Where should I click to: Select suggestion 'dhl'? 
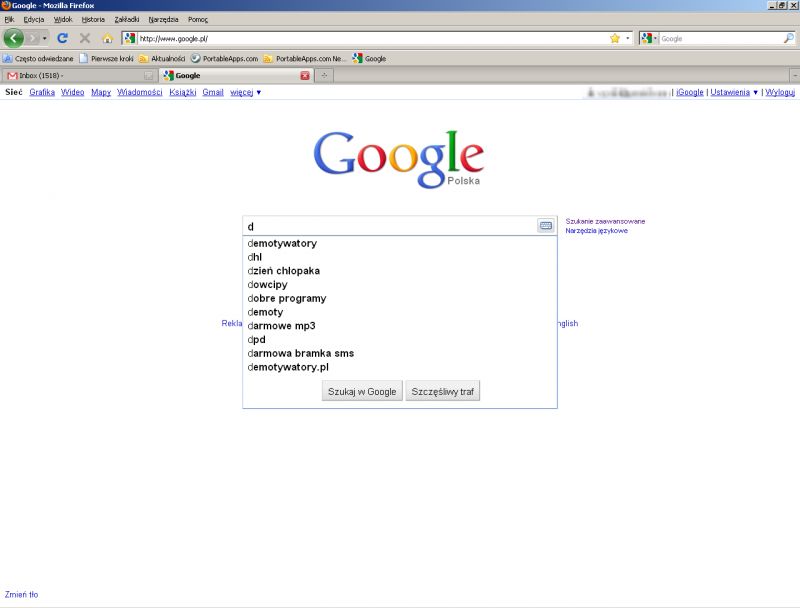pos(400,257)
